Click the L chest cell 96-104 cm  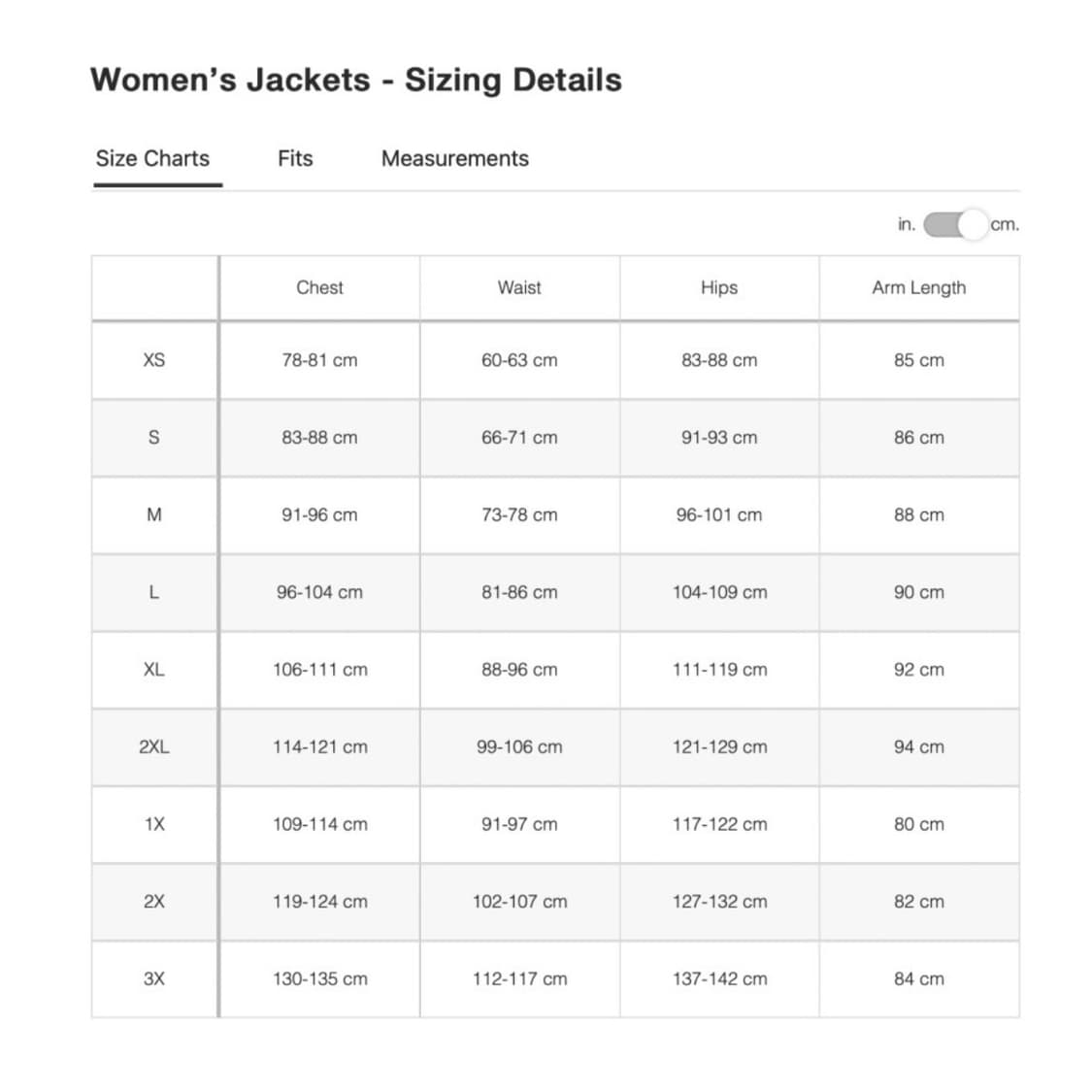click(319, 592)
